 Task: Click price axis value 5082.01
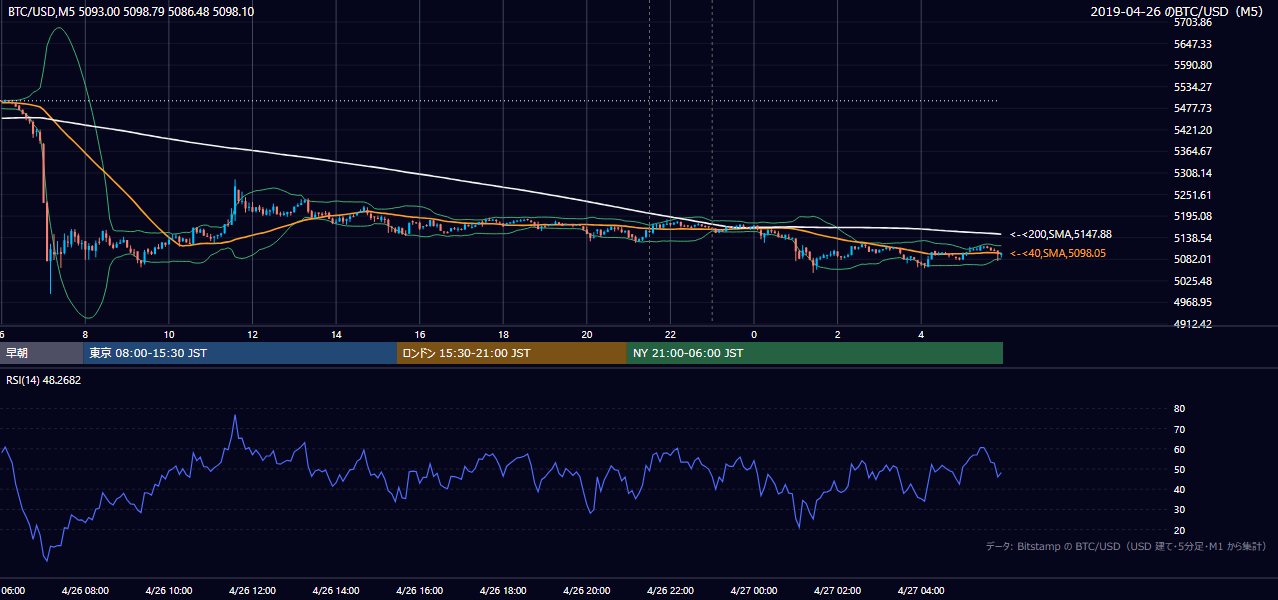click(x=1193, y=259)
